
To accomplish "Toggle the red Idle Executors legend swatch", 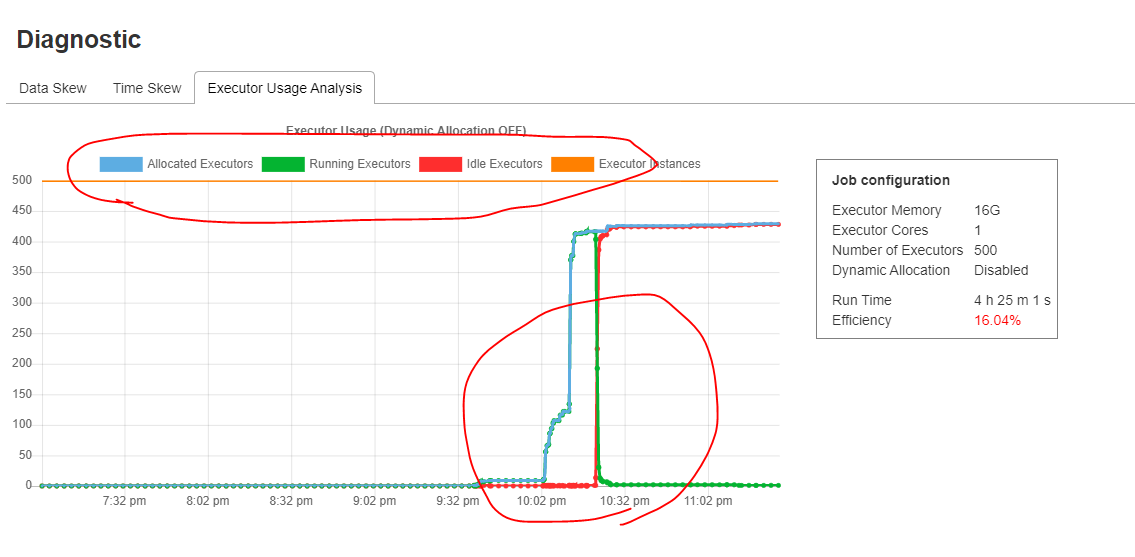I will pyautogui.click(x=440, y=164).
